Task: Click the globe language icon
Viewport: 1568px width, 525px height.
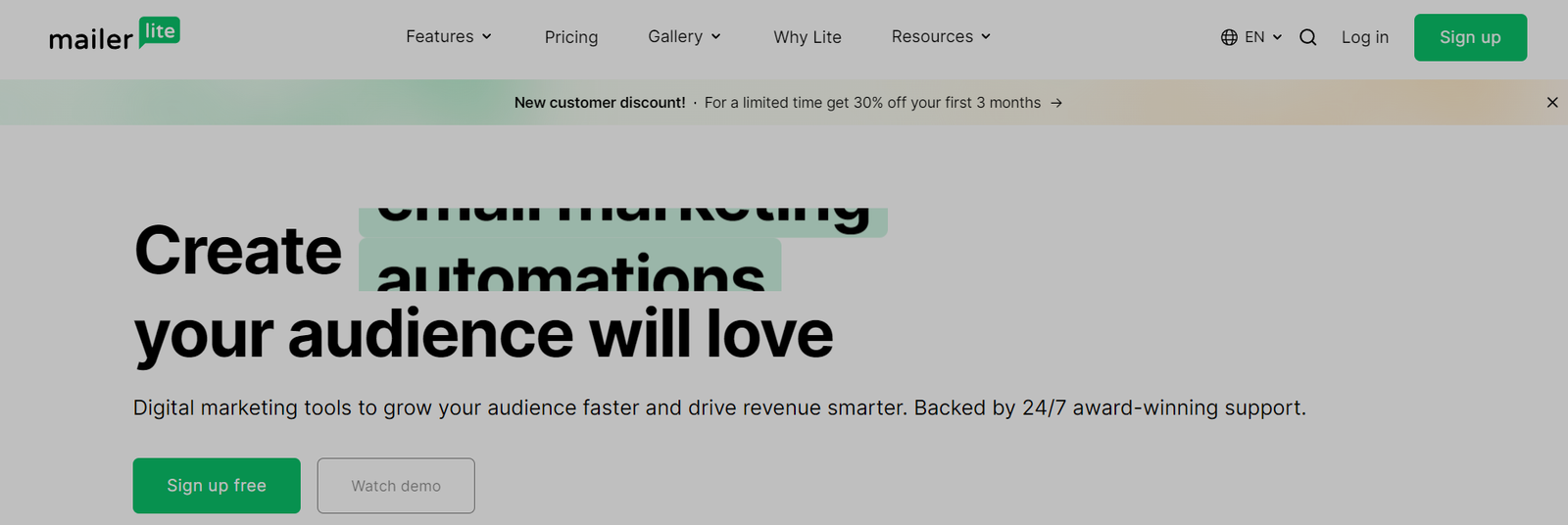Action: [x=1229, y=37]
